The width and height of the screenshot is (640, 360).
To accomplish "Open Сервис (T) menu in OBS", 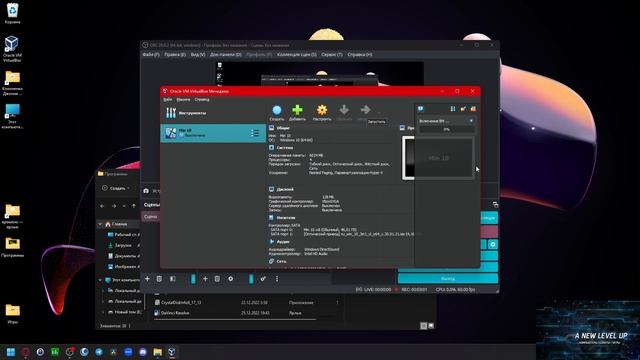I will pos(332,54).
